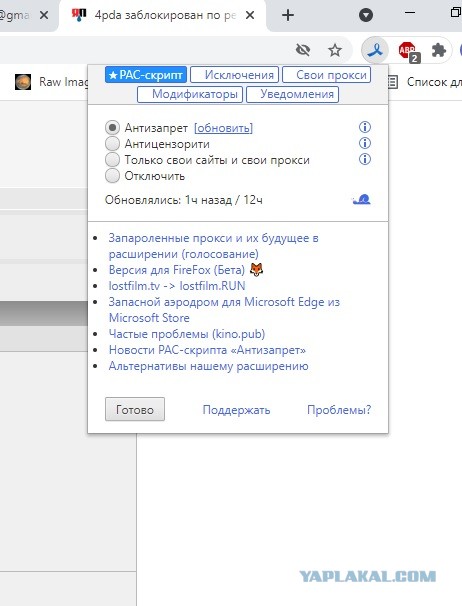
Task: Bookmark this page with the star icon
Action: click(x=335, y=50)
